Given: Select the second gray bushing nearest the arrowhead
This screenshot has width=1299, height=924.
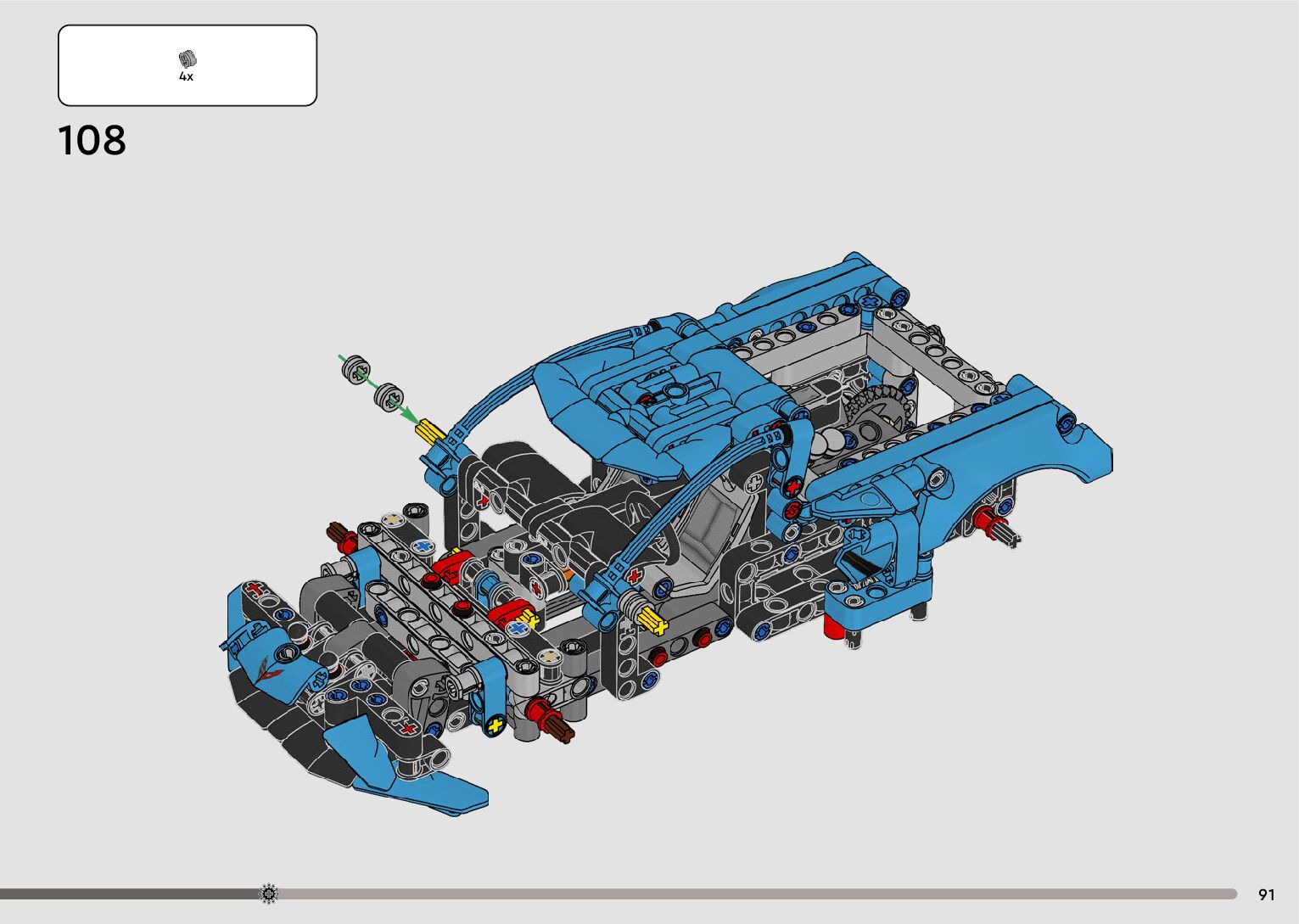Looking at the screenshot, I should pyautogui.click(x=389, y=394).
